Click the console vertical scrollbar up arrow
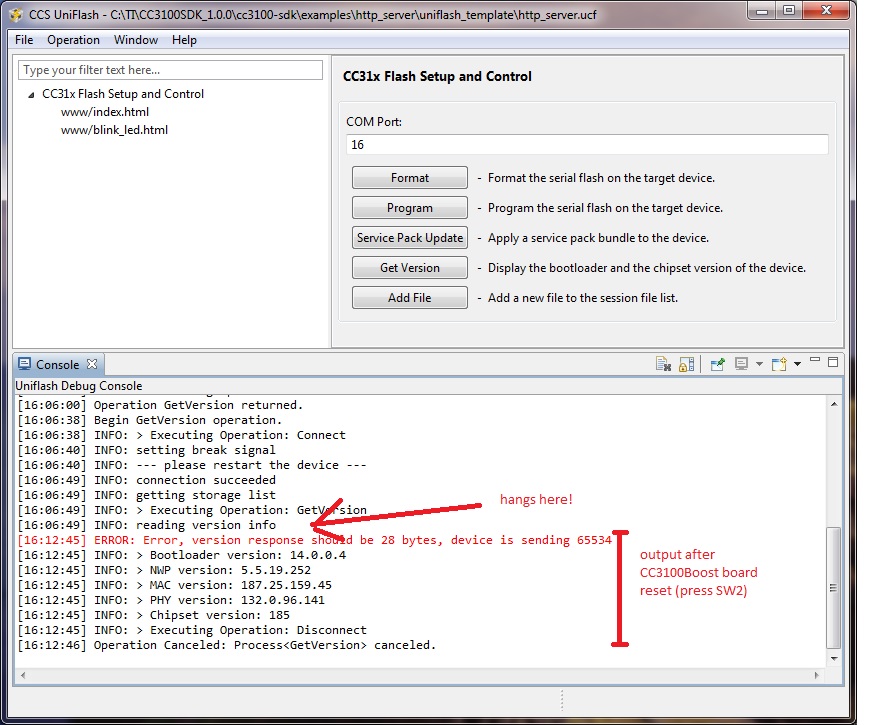This screenshot has width=885, height=725. point(834,404)
